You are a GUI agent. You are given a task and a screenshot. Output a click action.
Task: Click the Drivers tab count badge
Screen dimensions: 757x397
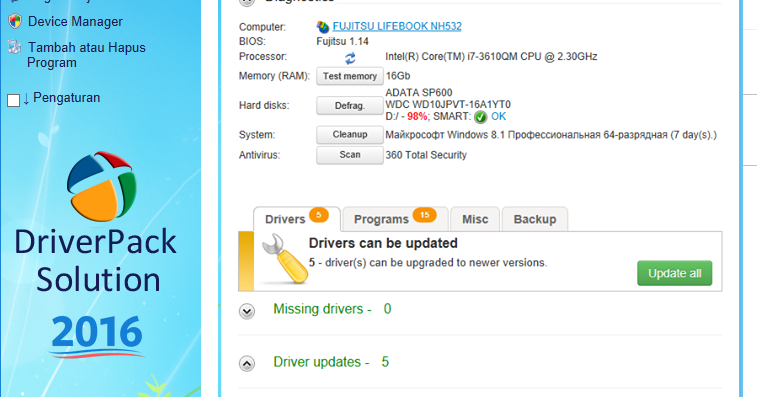[319, 215]
